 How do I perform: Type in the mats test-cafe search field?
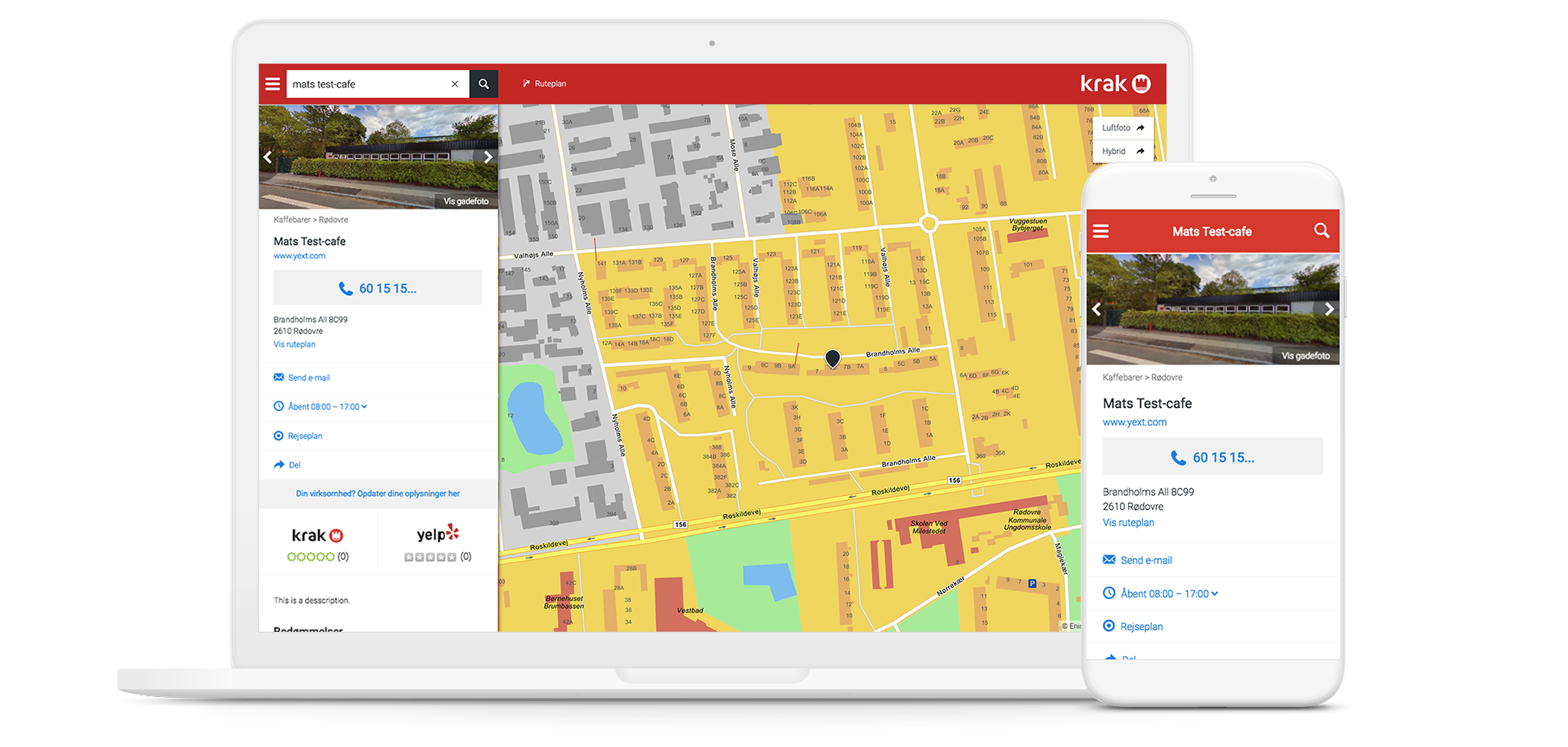[366, 84]
